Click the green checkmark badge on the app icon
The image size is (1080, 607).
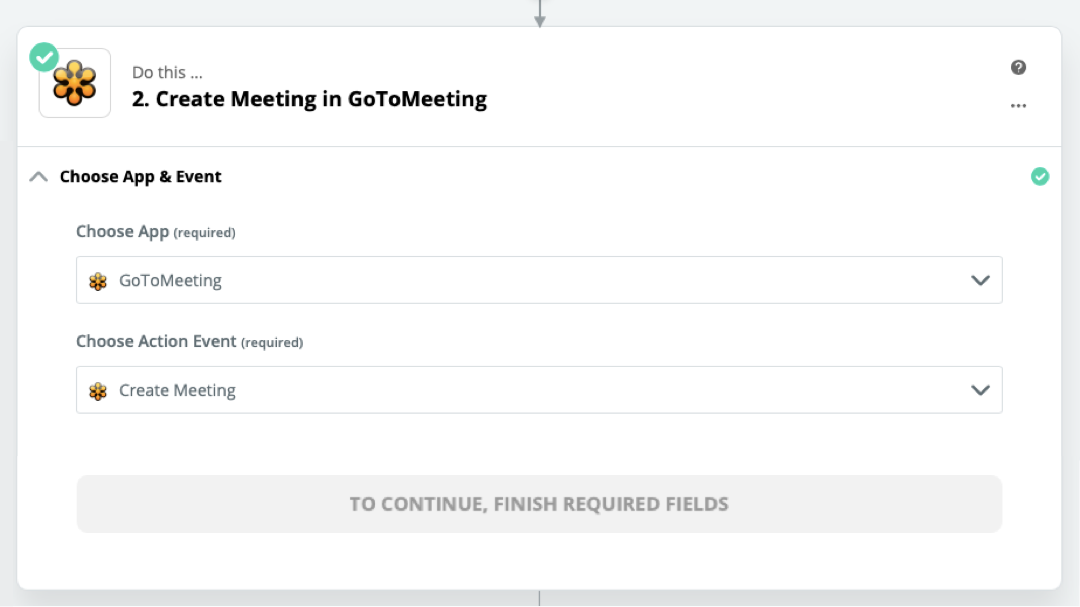44,57
